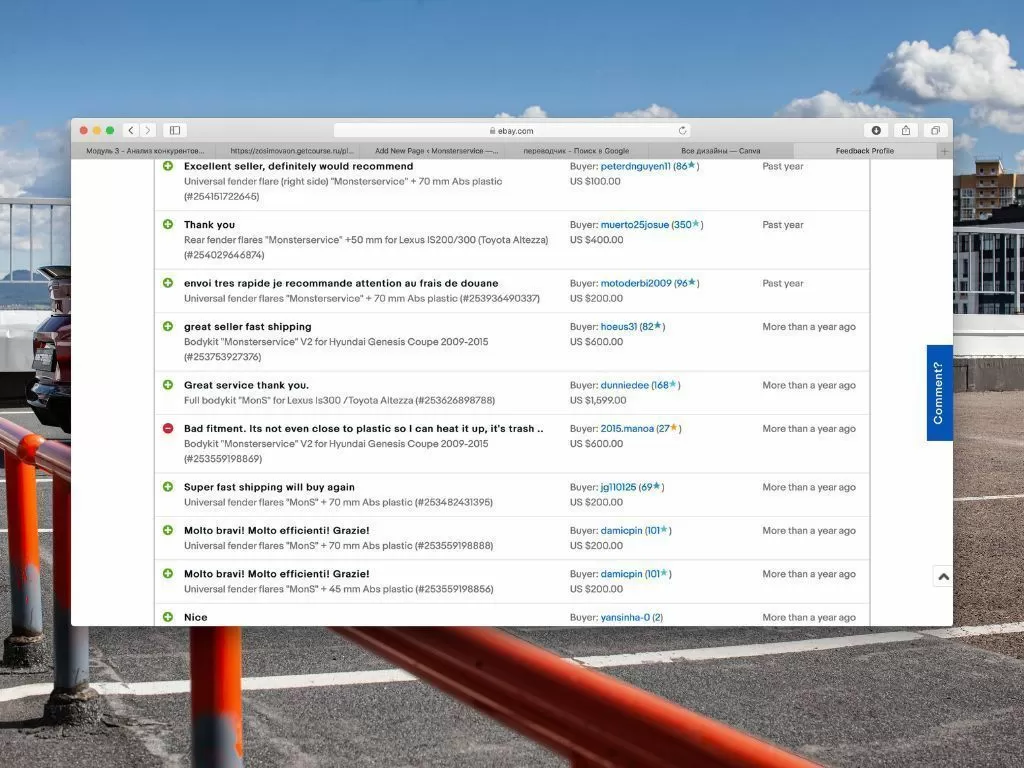Open the Safari downloads icon
1024x768 pixels.
coord(876,130)
